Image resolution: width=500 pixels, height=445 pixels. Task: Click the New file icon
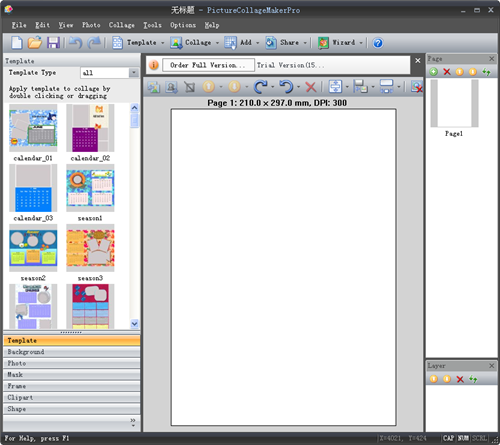pos(17,43)
